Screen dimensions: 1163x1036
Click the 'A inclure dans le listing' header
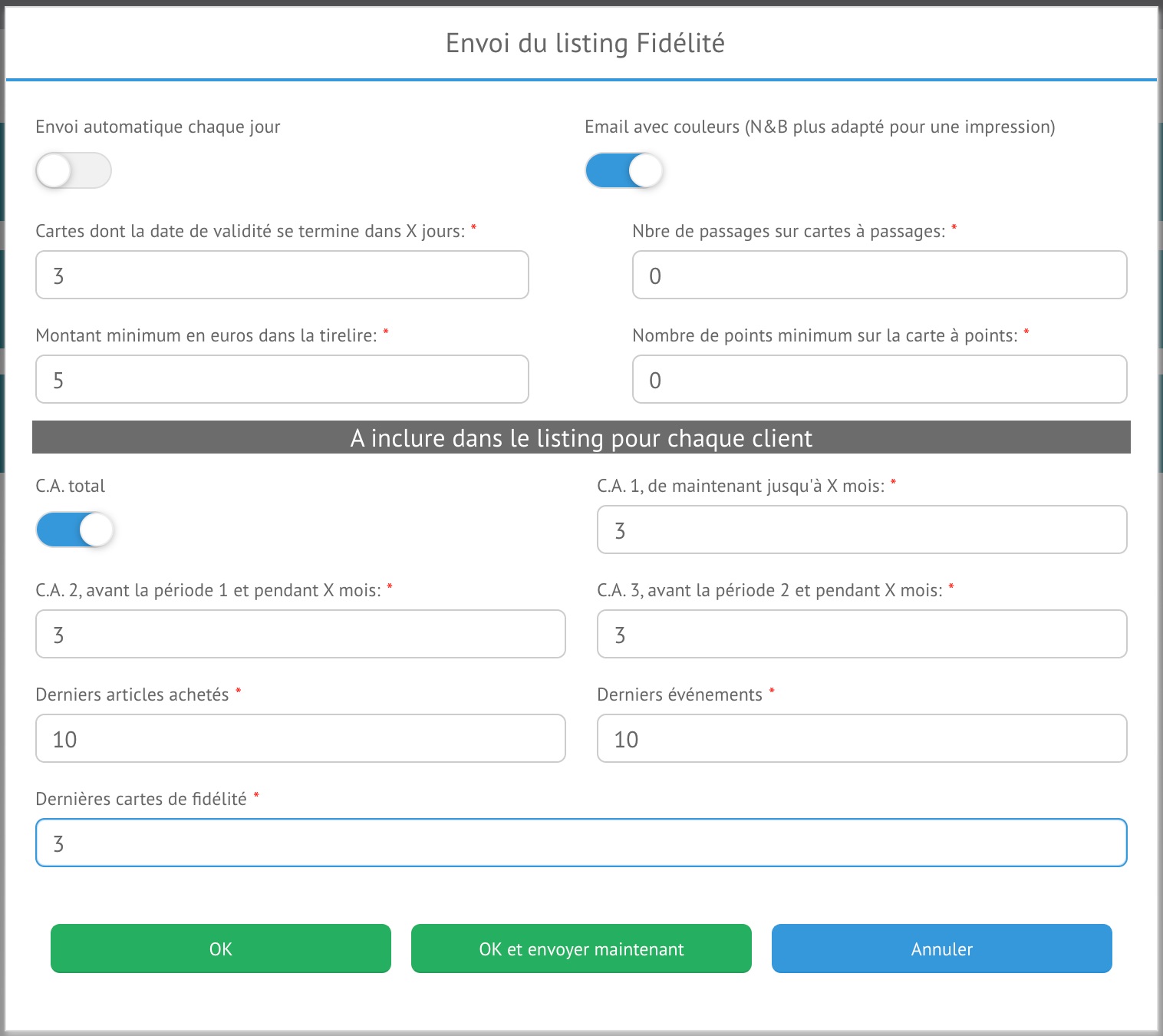coord(581,437)
